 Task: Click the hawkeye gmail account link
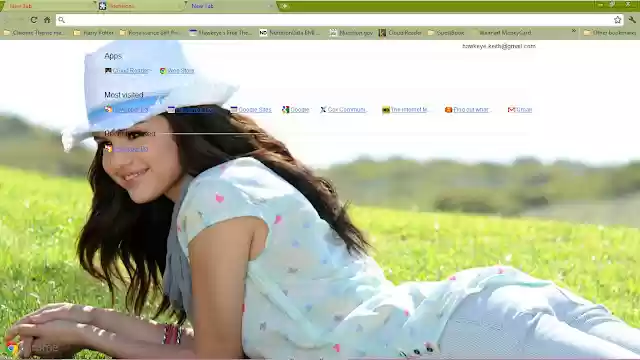499,46
